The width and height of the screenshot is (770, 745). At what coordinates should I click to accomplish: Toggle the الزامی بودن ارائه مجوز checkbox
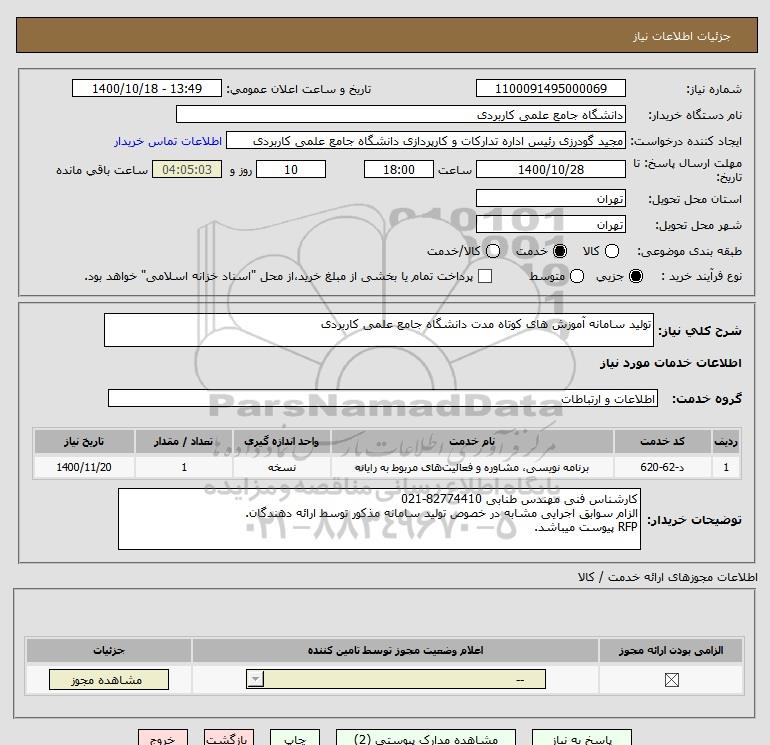[x=671, y=680]
